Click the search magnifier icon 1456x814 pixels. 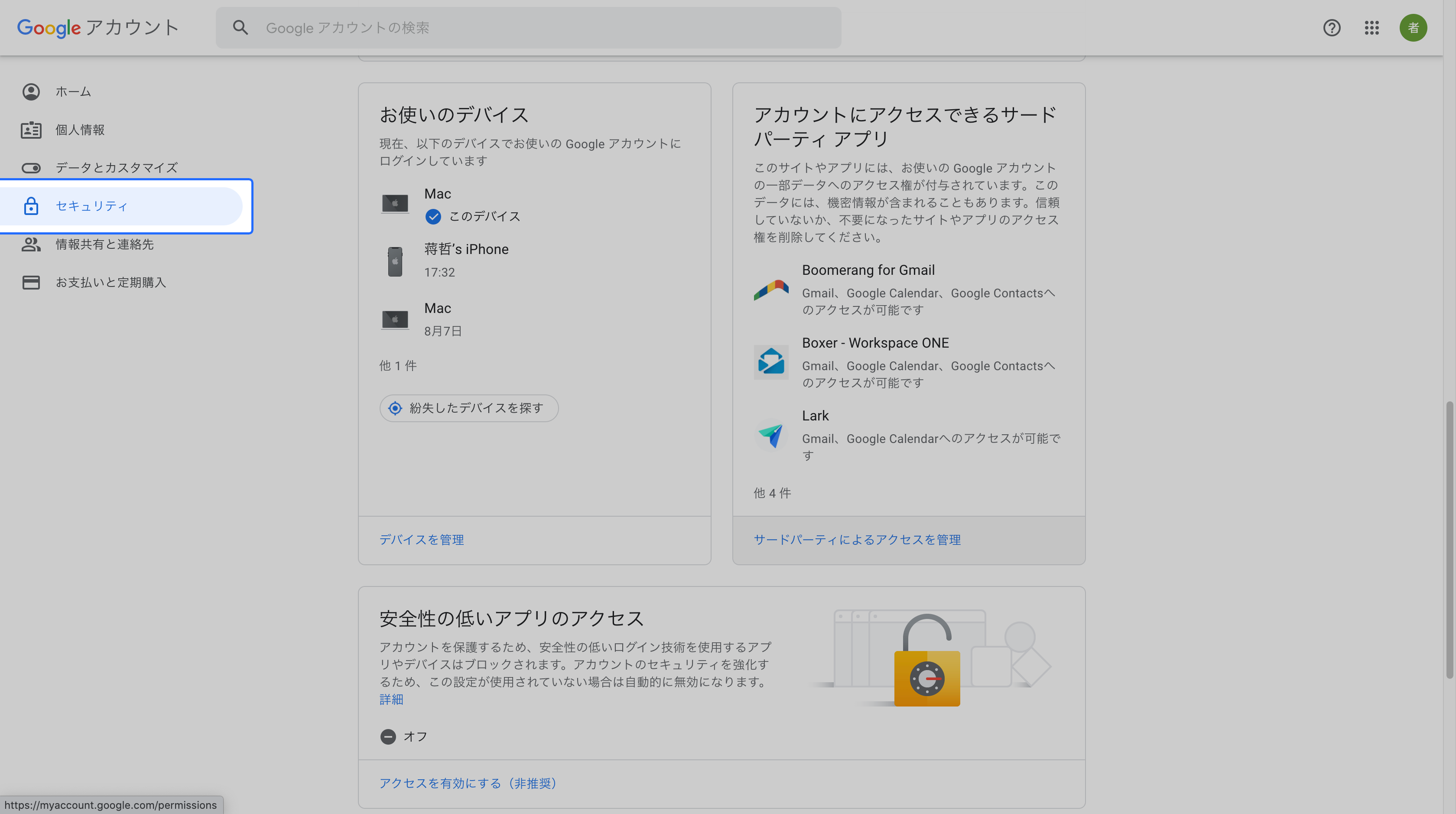tap(240, 28)
